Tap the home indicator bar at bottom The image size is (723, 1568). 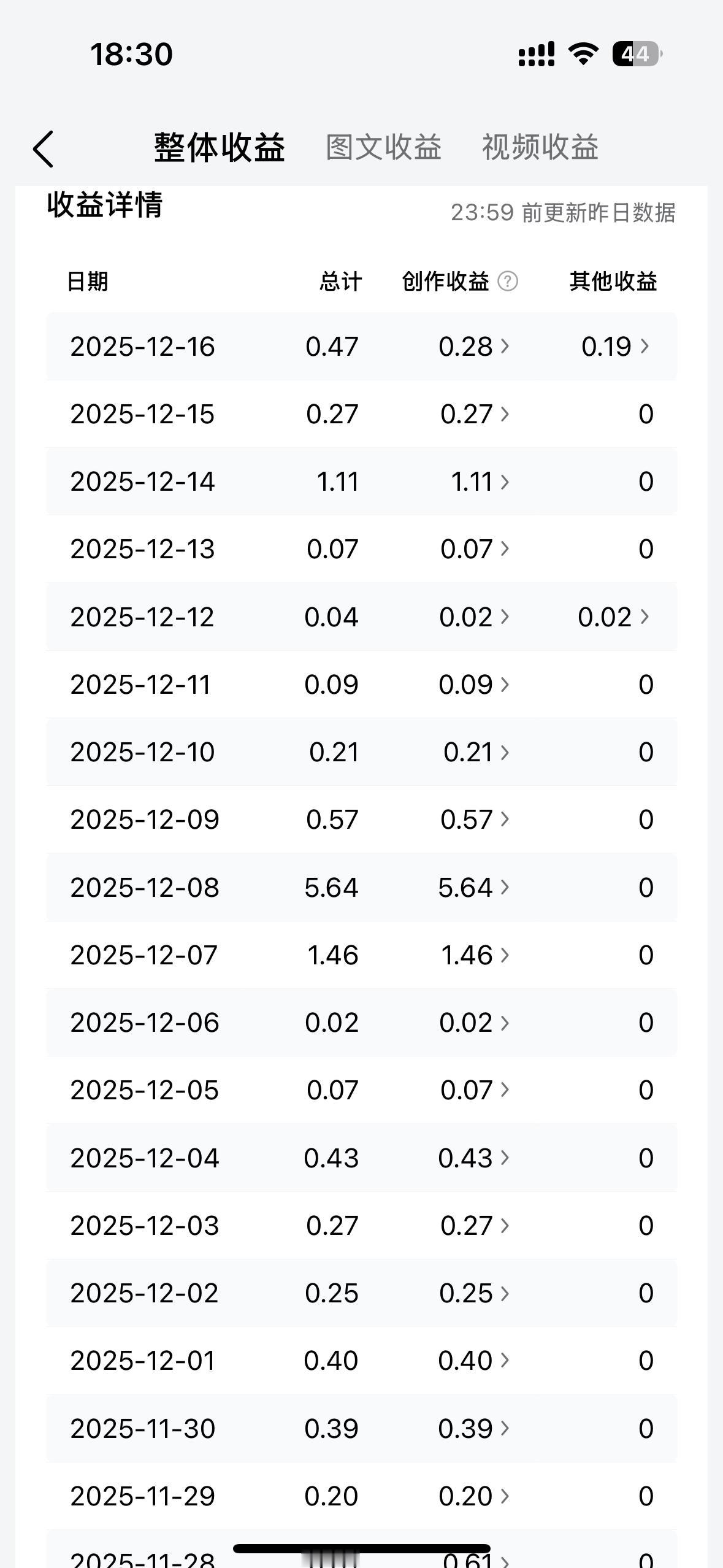(x=362, y=1548)
